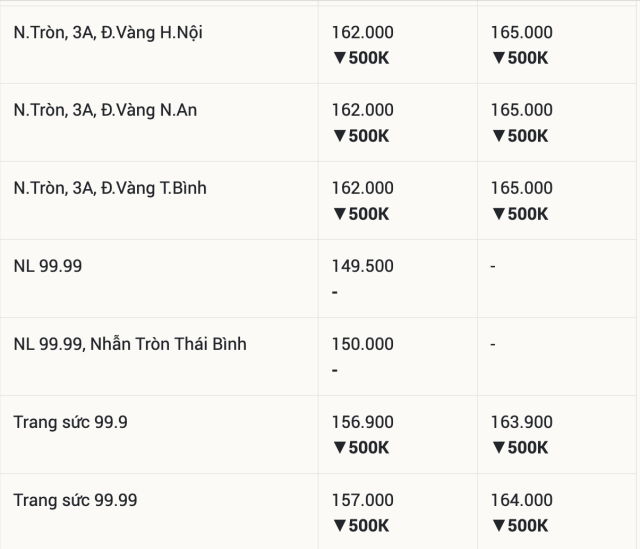Select the N.Tròn, 3A, Đ.Vàng T.Bình label
Viewport: 640px width, 549px height.
tap(110, 188)
